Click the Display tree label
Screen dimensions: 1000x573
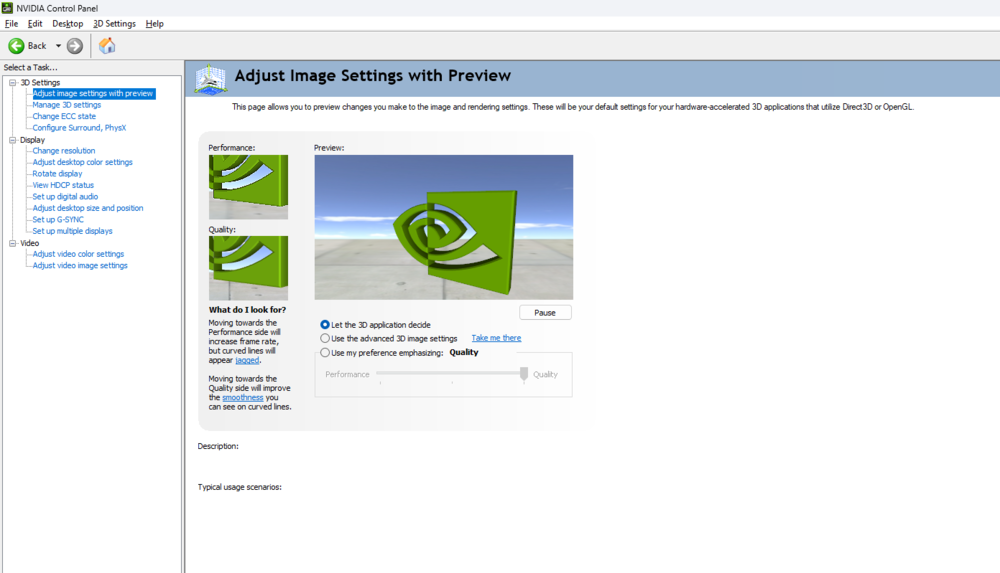tap(33, 140)
